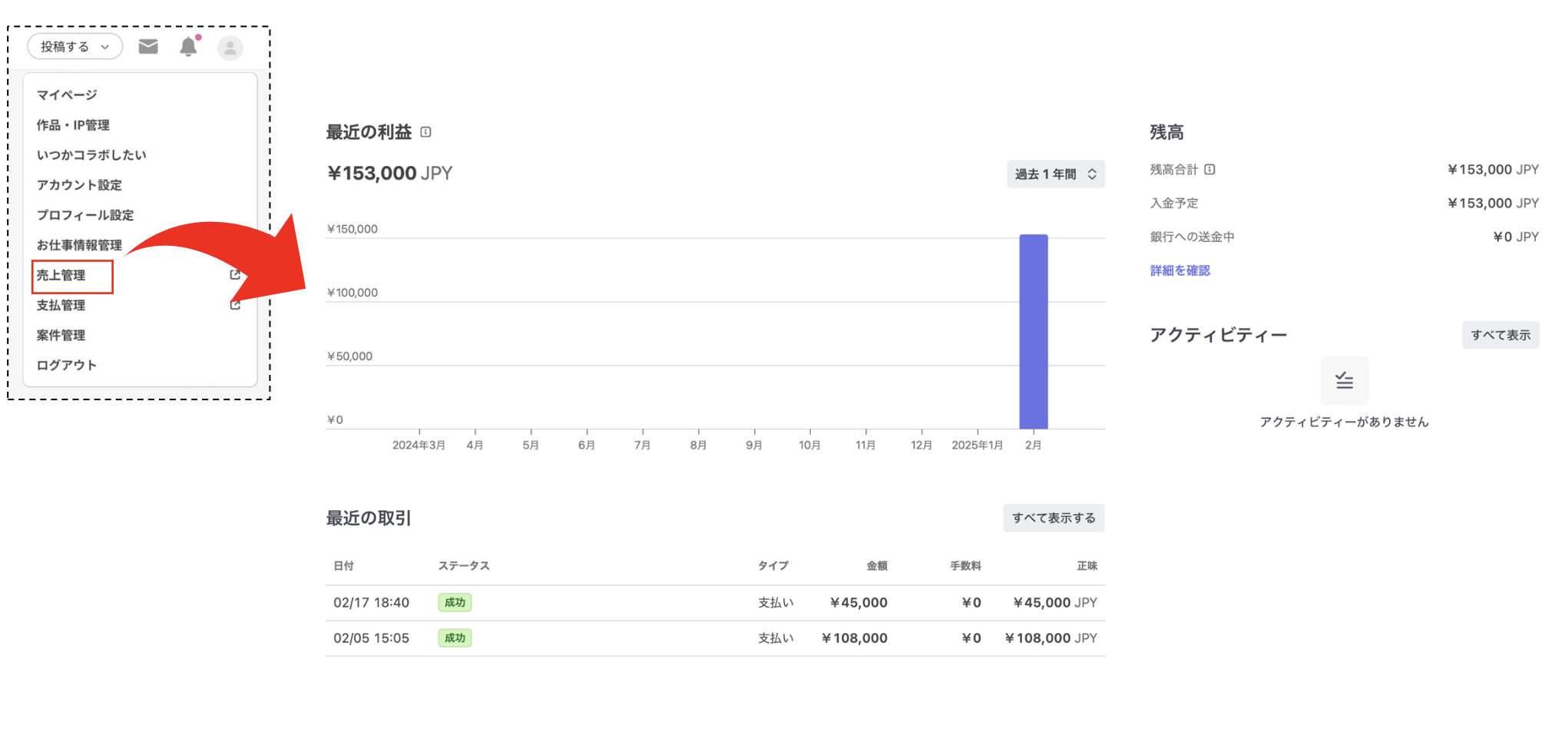Click 成功 status badge for 02/05

click(455, 638)
